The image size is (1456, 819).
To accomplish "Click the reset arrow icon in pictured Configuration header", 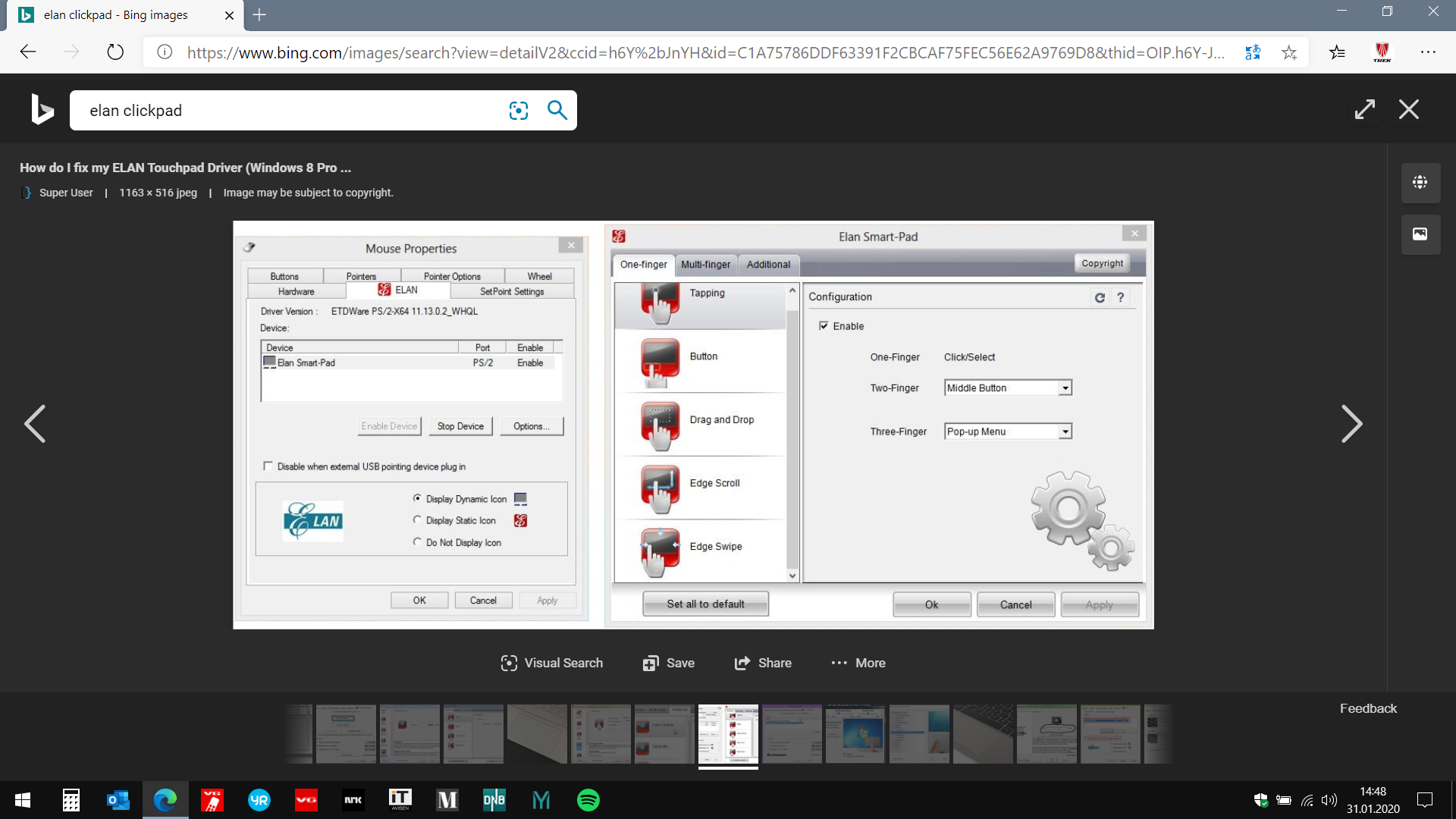I will click(x=1100, y=297).
